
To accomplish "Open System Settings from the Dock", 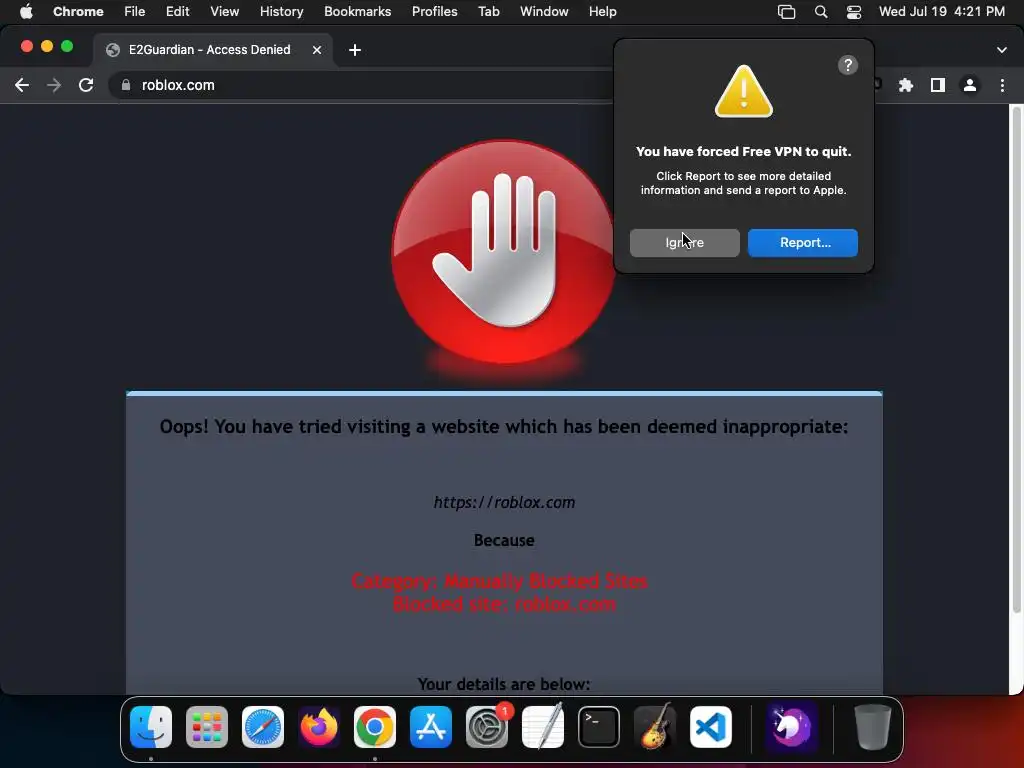I will (487, 727).
